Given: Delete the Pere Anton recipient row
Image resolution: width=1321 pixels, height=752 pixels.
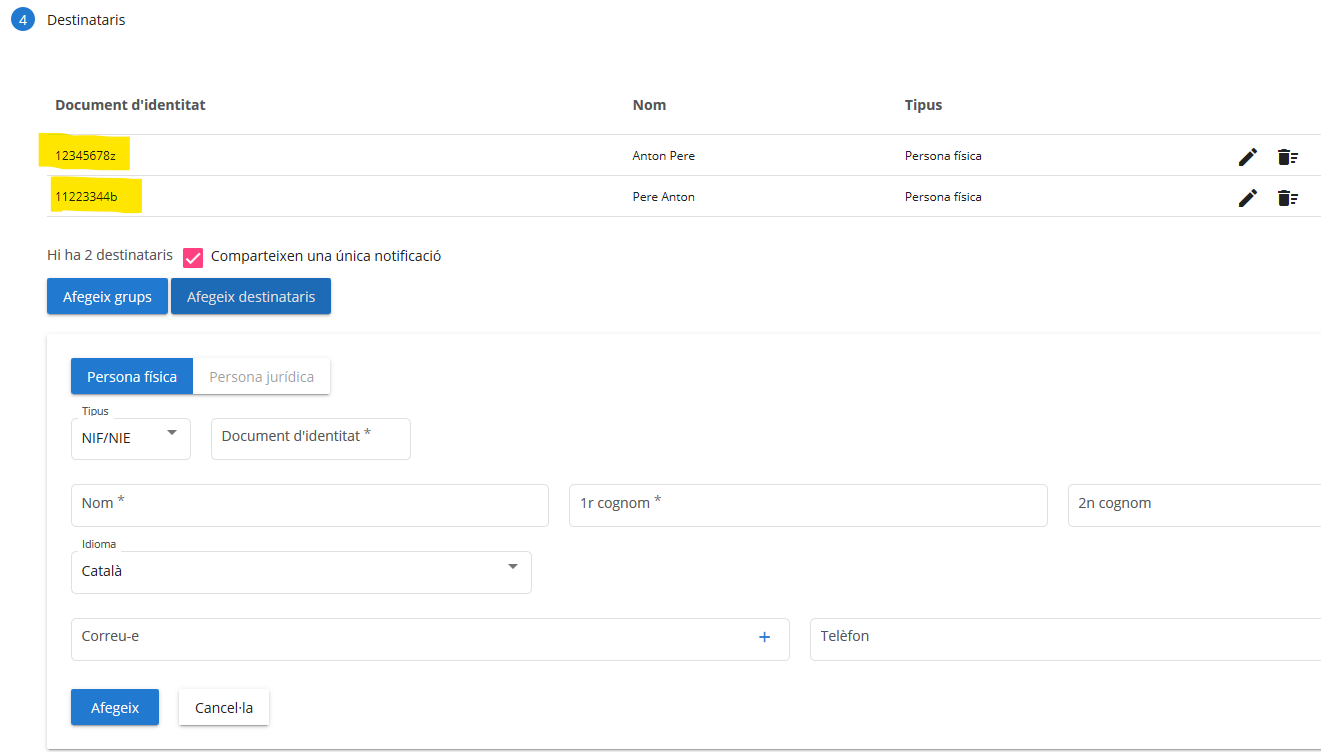Looking at the screenshot, I should pos(1287,198).
